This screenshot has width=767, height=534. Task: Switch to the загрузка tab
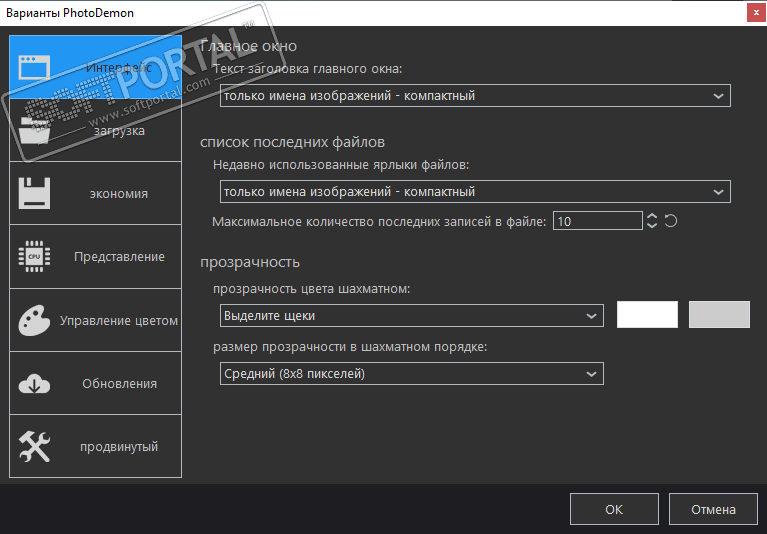(95, 130)
